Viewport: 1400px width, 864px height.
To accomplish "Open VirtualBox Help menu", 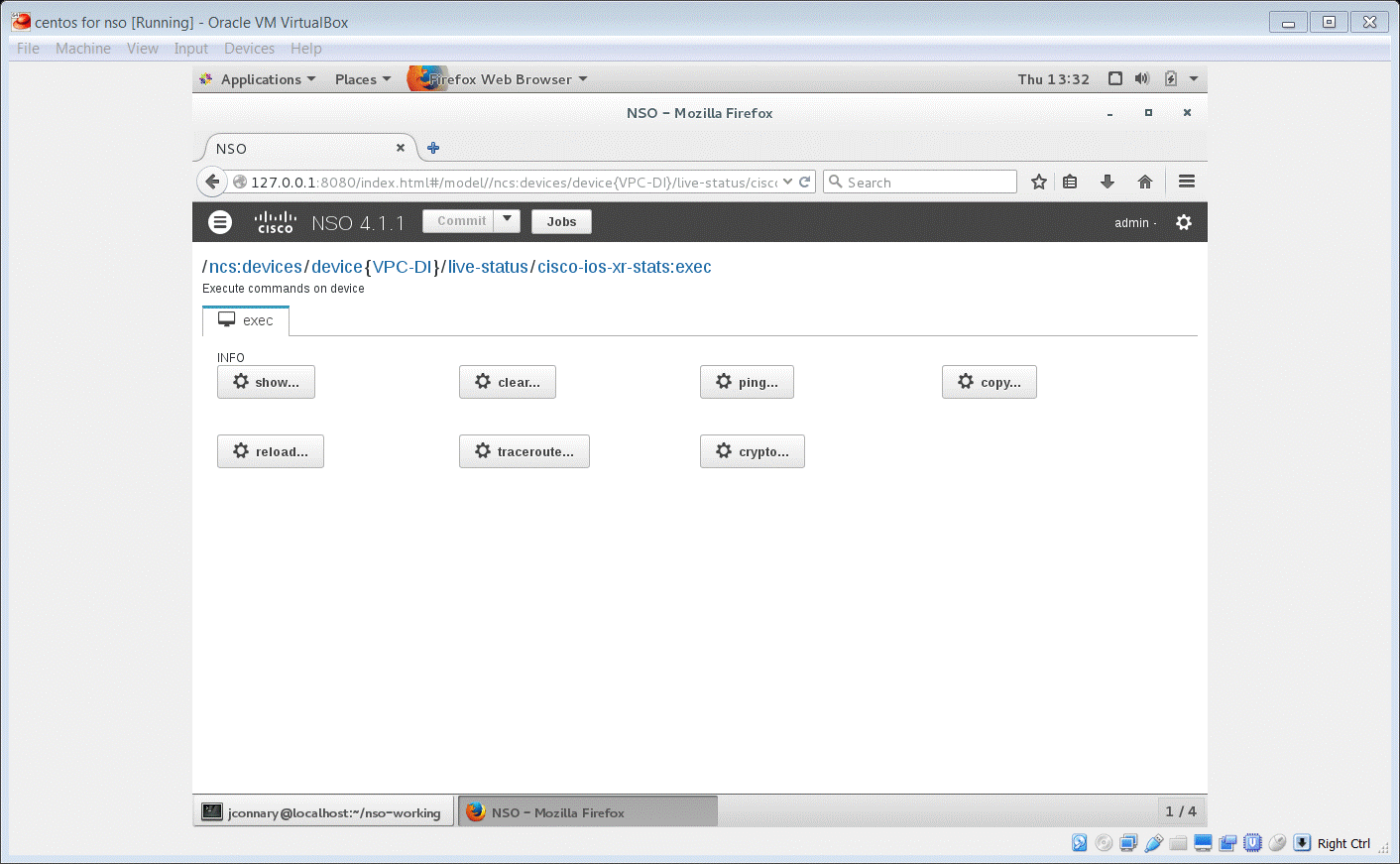I will pos(305,49).
